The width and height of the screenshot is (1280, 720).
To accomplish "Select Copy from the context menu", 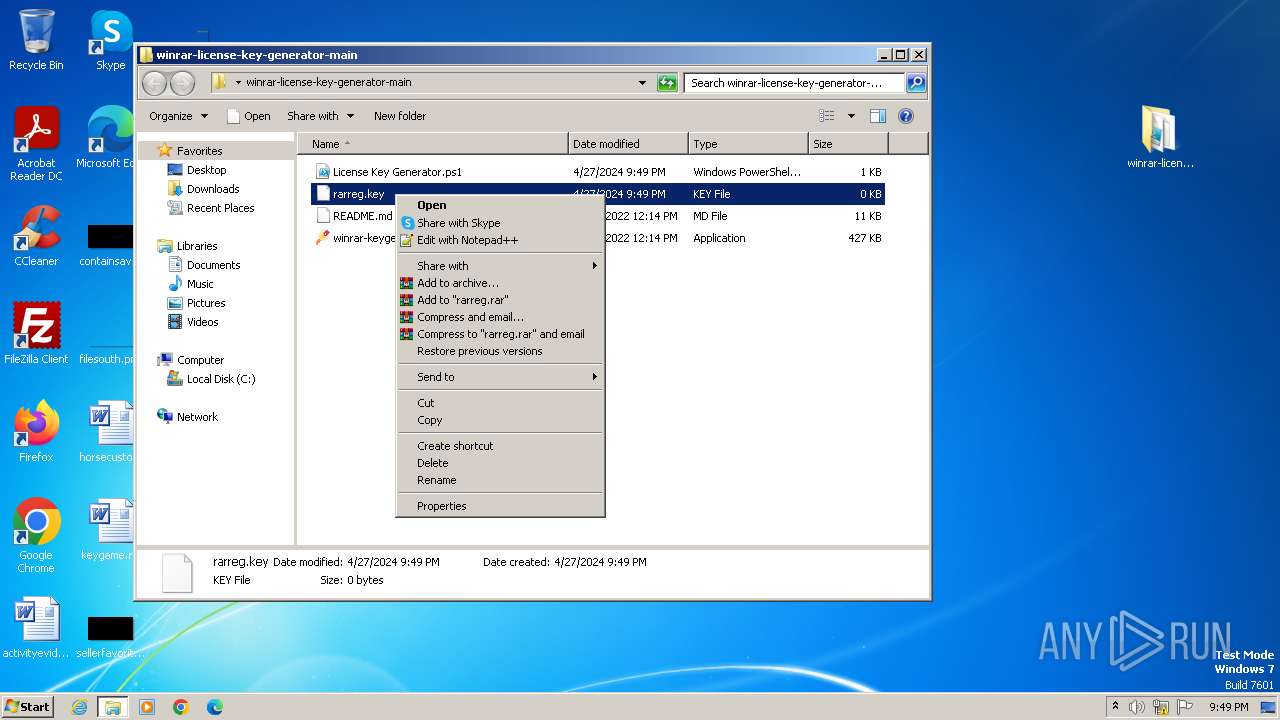I will [500, 420].
